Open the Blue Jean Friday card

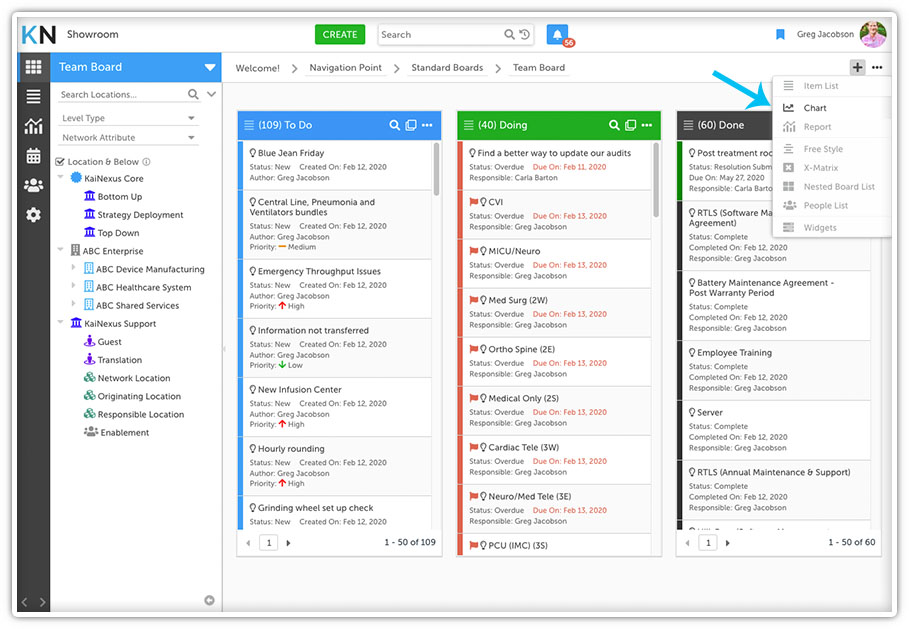click(337, 165)
